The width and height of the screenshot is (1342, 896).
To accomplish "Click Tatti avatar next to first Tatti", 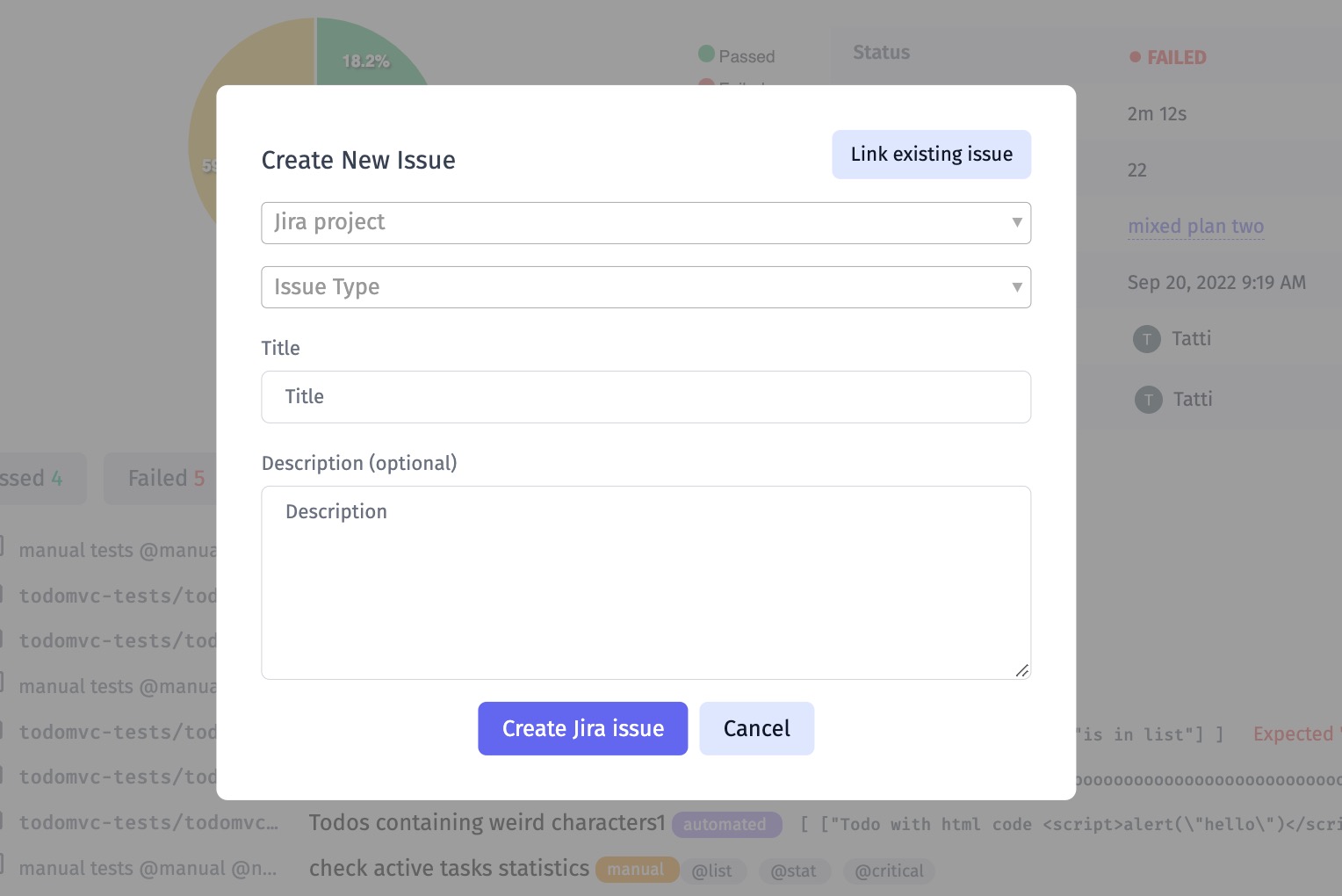I will [x=1146, y=339].
